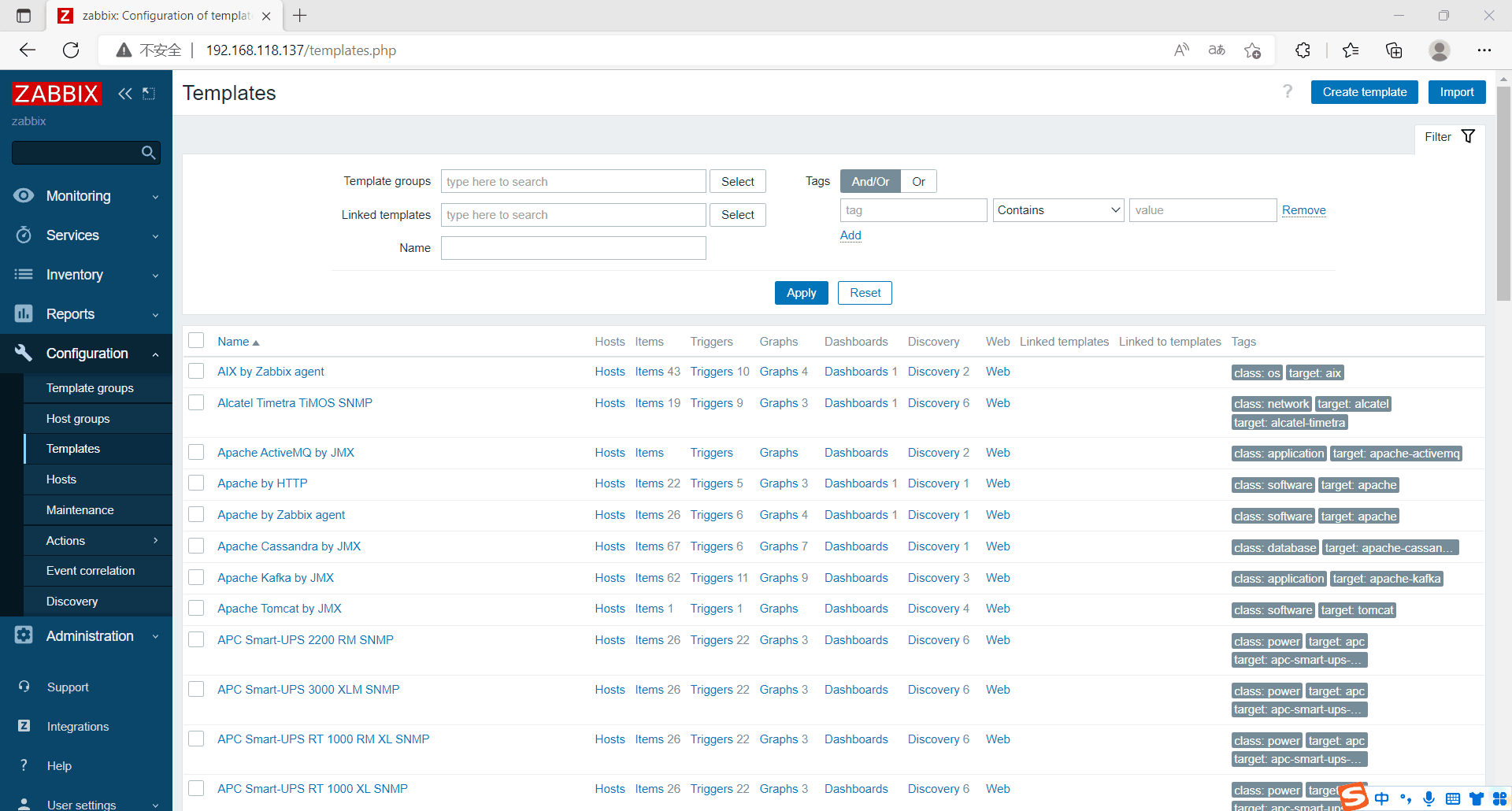The image size is (1512, 811).
Task: Click the Monitoring eye icon
Action: click(24, 195)
